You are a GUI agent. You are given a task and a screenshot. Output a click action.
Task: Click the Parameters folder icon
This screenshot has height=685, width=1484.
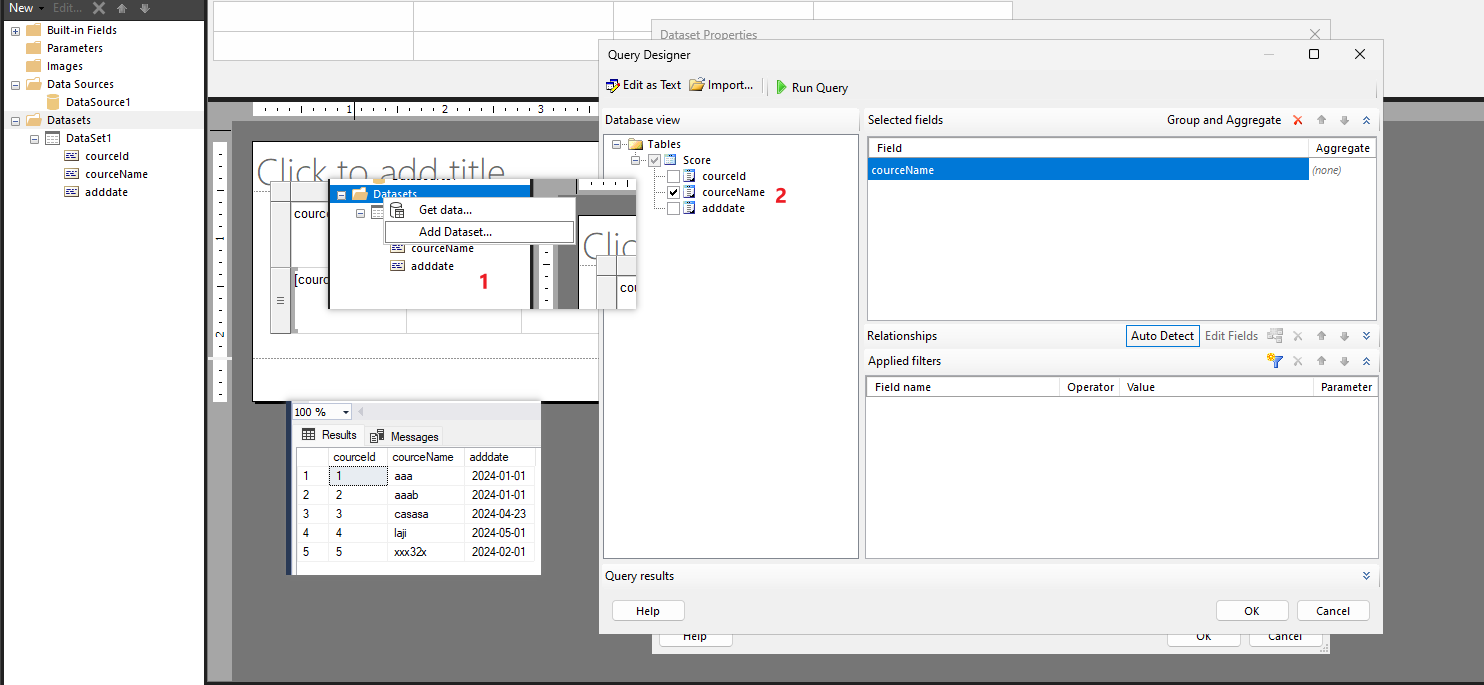(x=33, y=48)
